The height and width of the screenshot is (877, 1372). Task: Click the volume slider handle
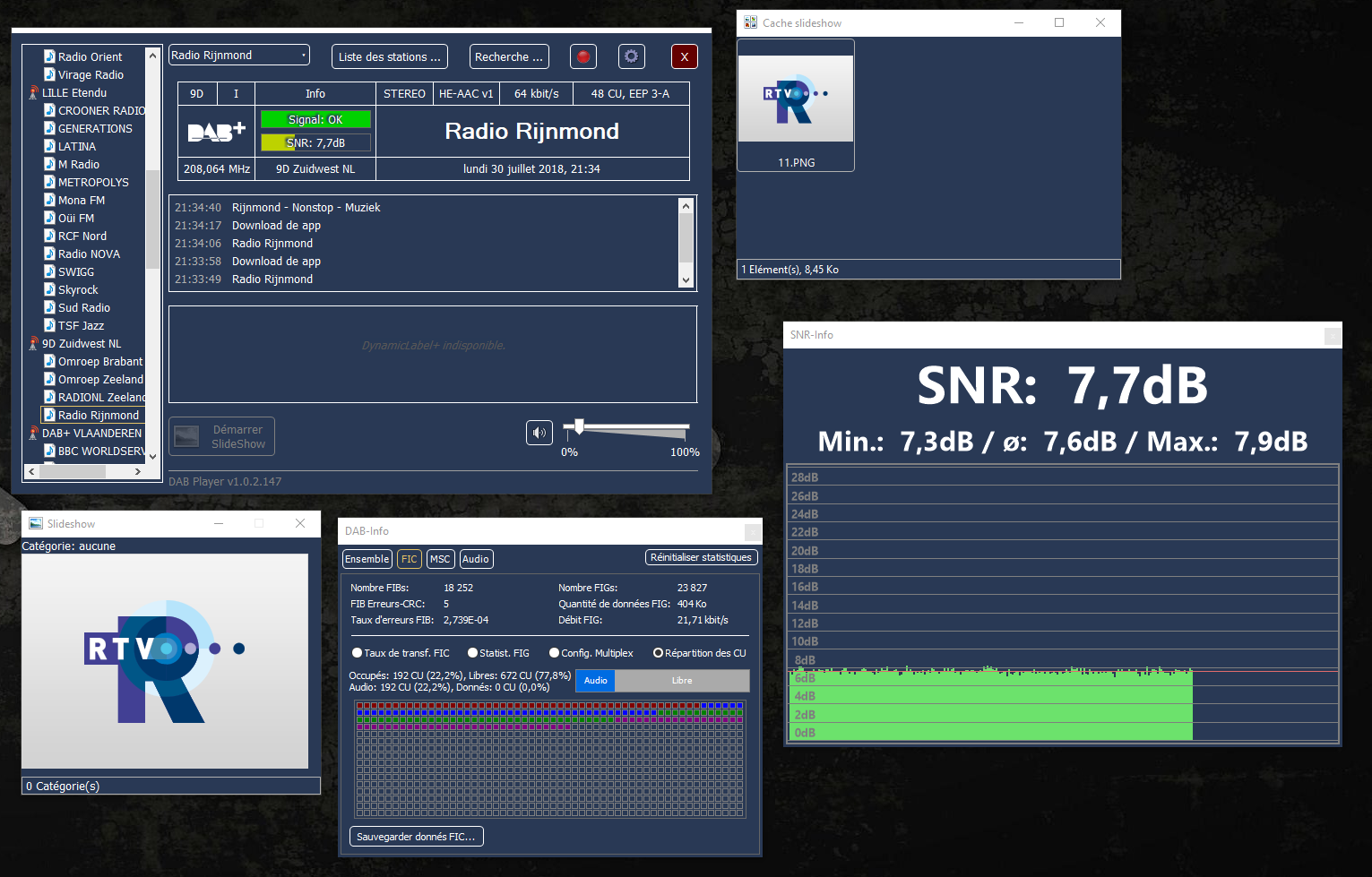[579, 426]
